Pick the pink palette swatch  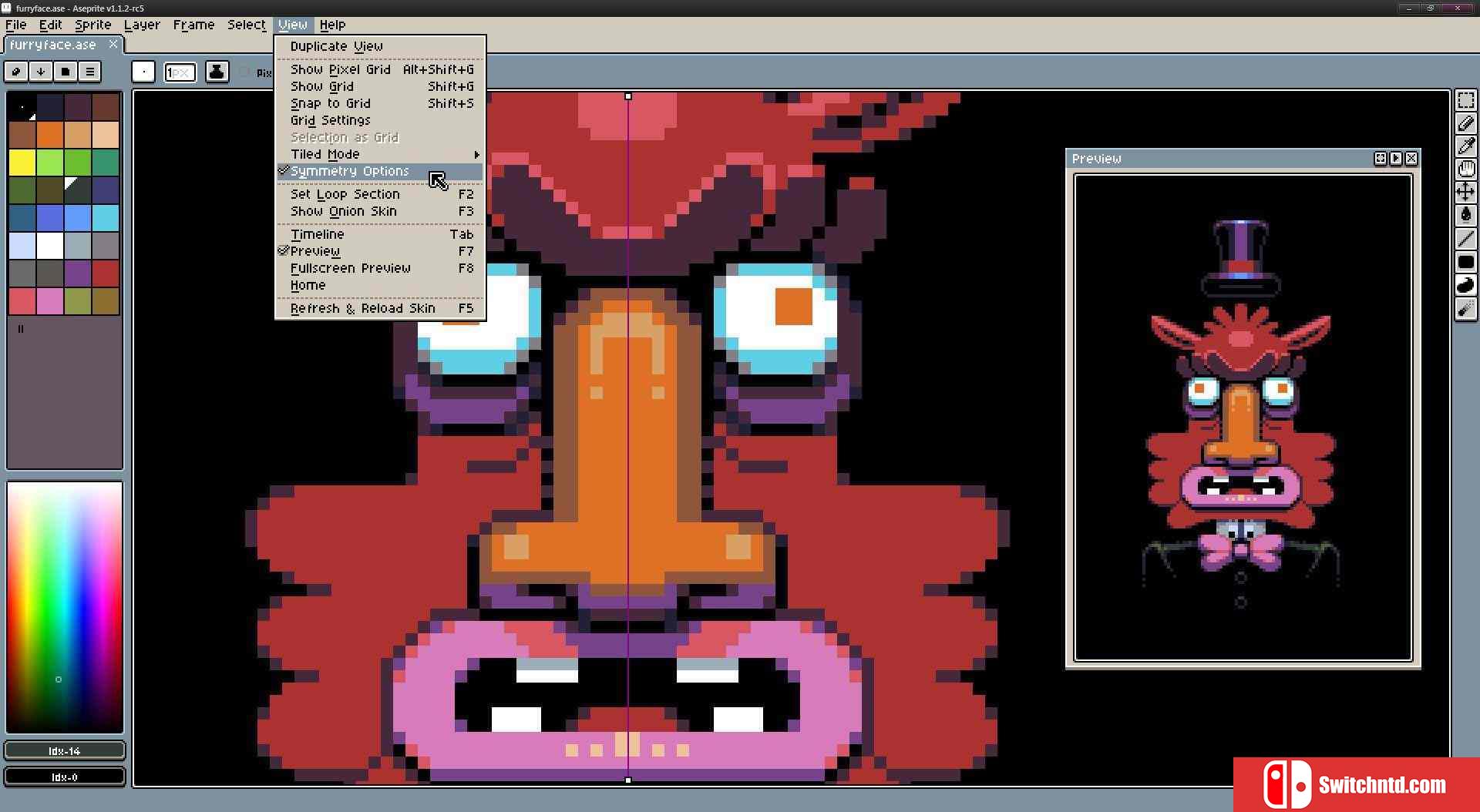click(50, 301)
